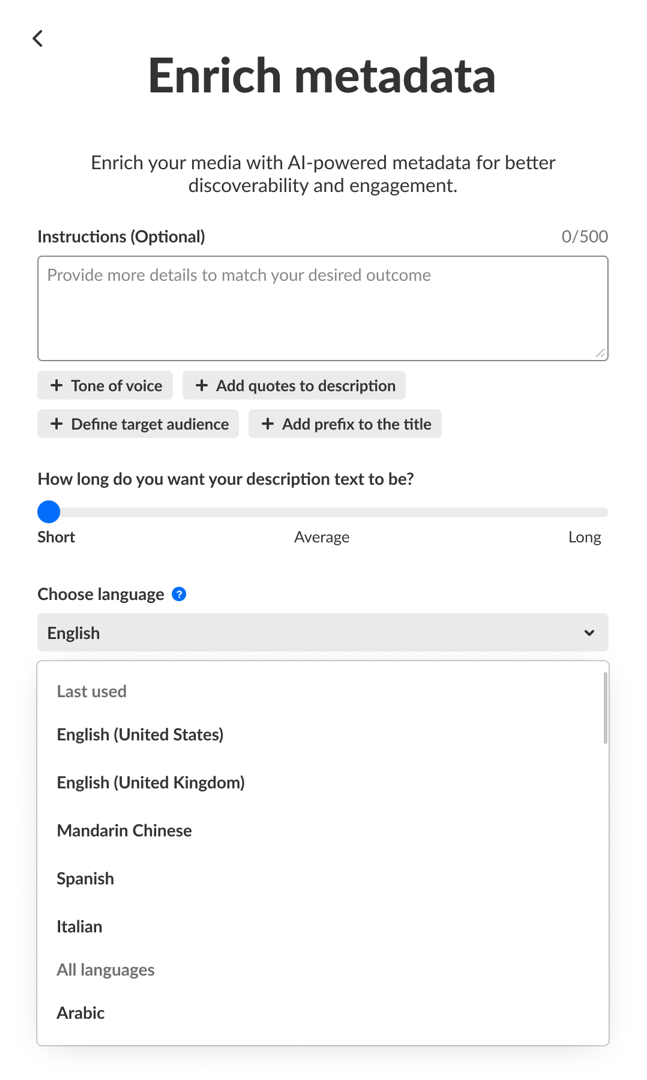
Task: Select English (United Kingdom) option
Action: pos(151,783)
